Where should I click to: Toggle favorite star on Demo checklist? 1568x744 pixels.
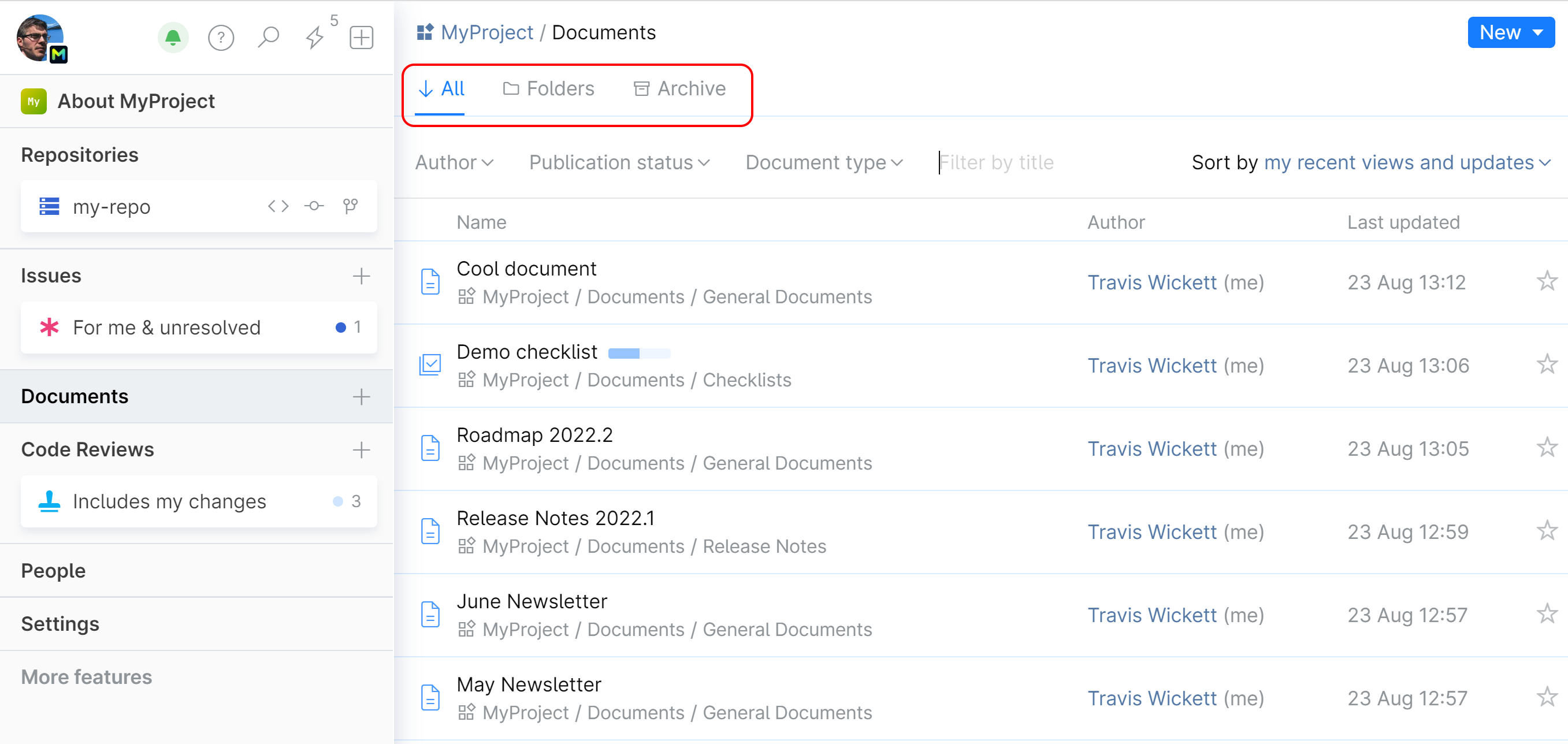tap(1547, 365)
